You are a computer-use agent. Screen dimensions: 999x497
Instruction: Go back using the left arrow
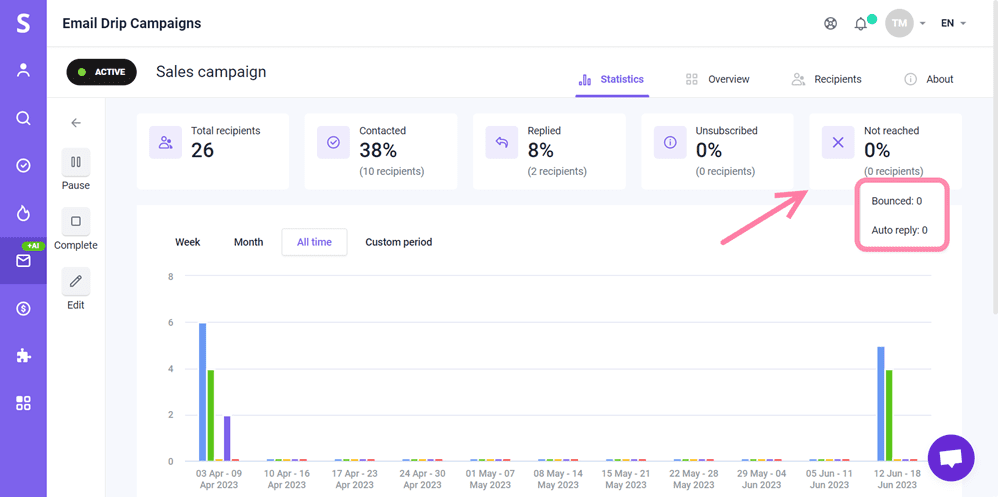click(x=76, y=123)
